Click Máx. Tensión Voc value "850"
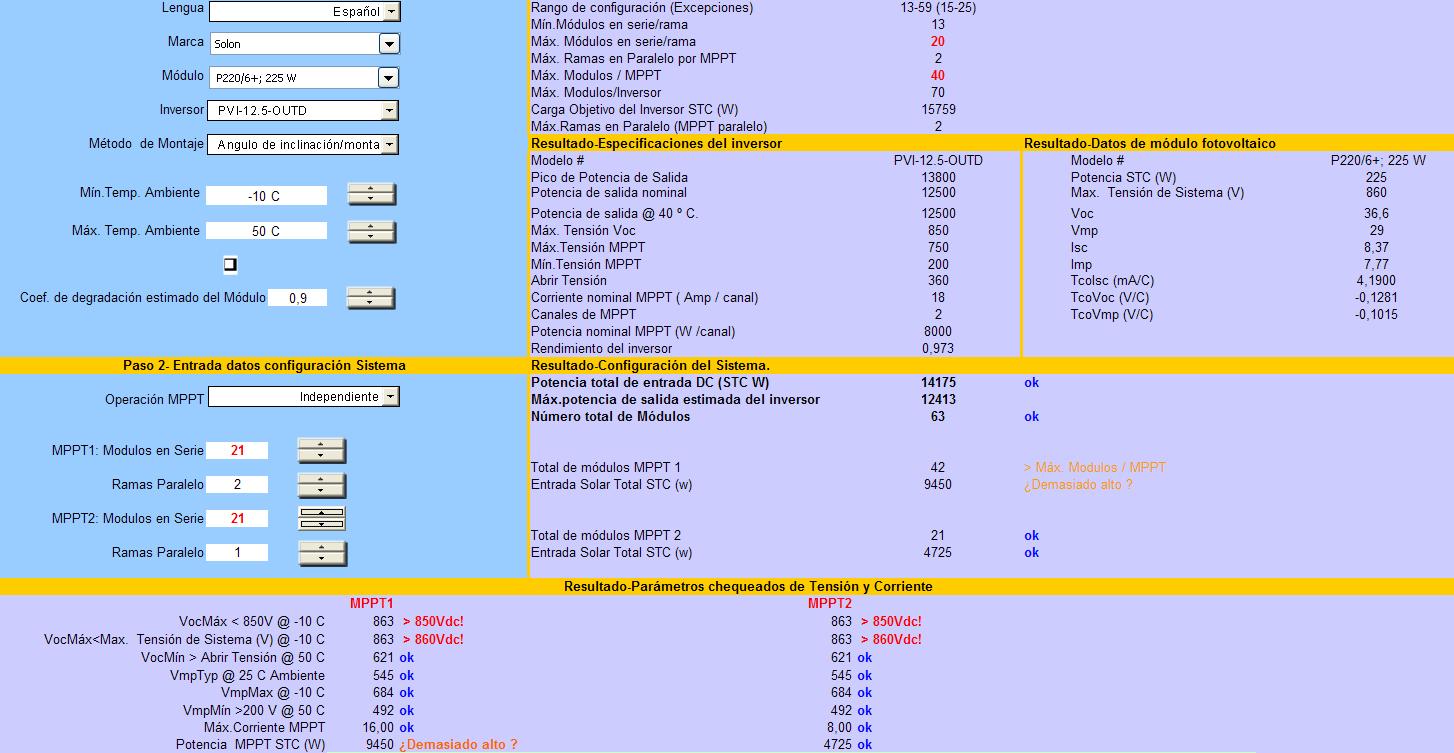Image resolution: width=1454 pixels, height=753 pixels. click(x=938, y=231)
